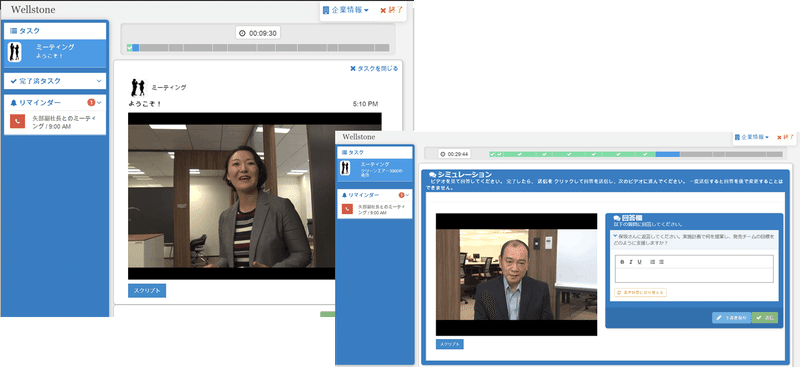Select the タスク header in back window
This screenshot has height=367, width=800.
55,31
